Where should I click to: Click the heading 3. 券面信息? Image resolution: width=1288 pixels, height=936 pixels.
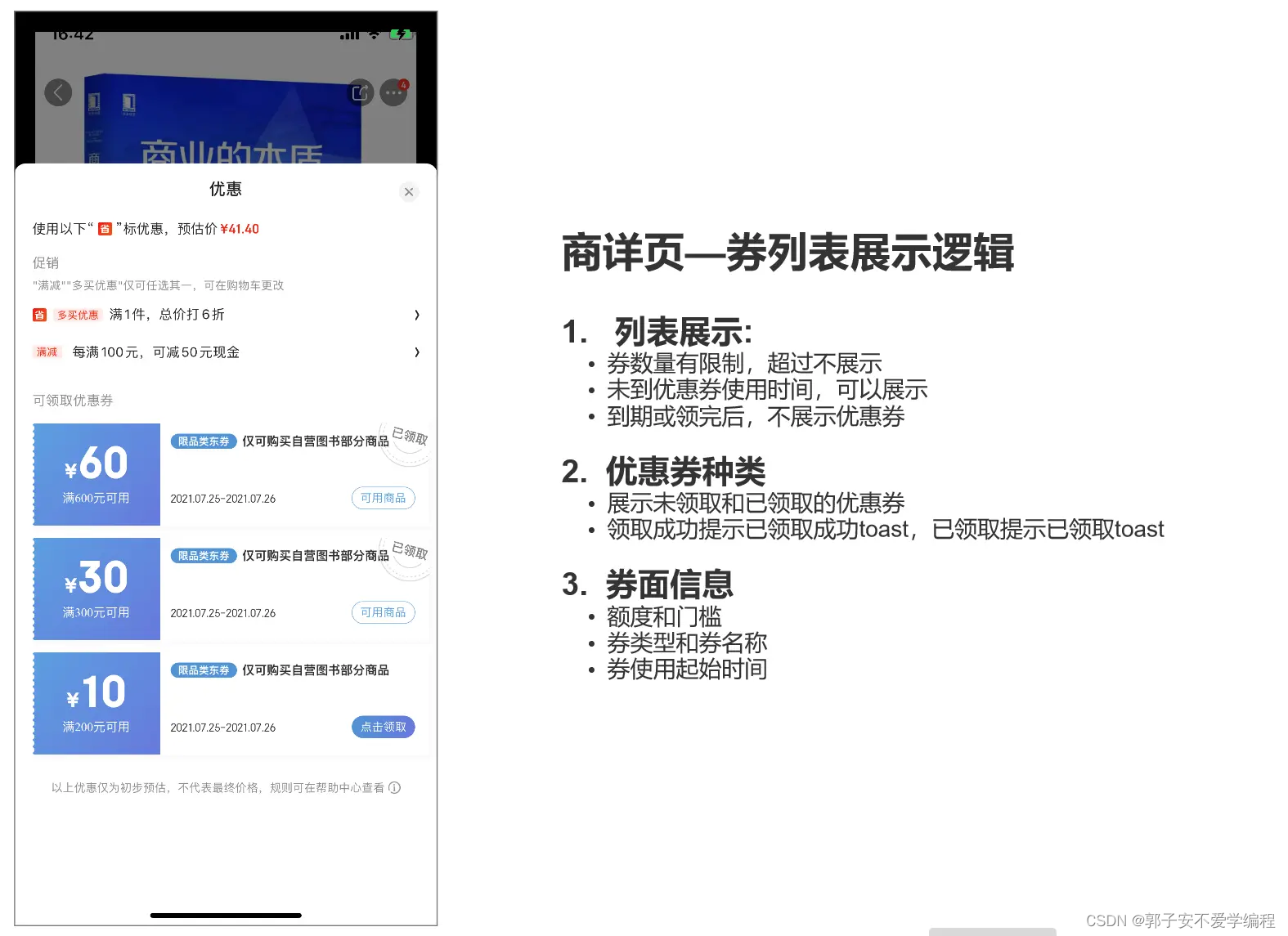pyautogui.click(x=648, y=584)
